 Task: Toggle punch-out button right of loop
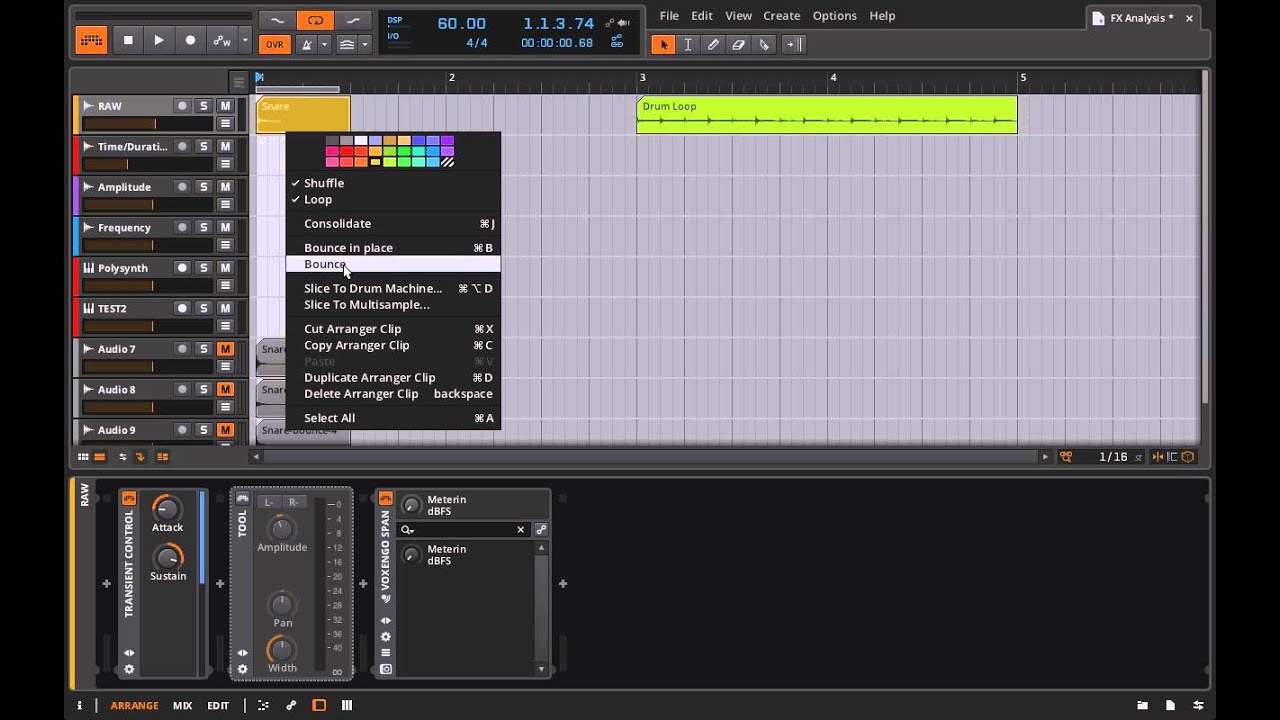(352, 20)
